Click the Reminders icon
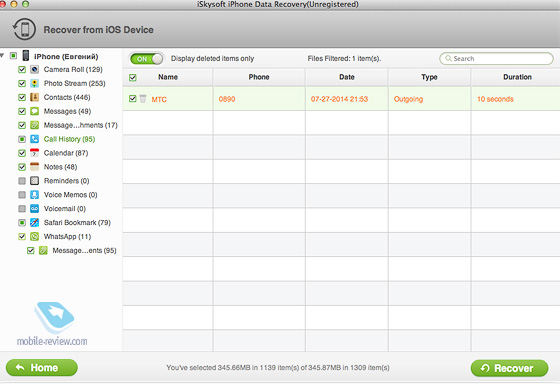Image resolution: width=560 pixels, height=384 pixels. [34, 181]
